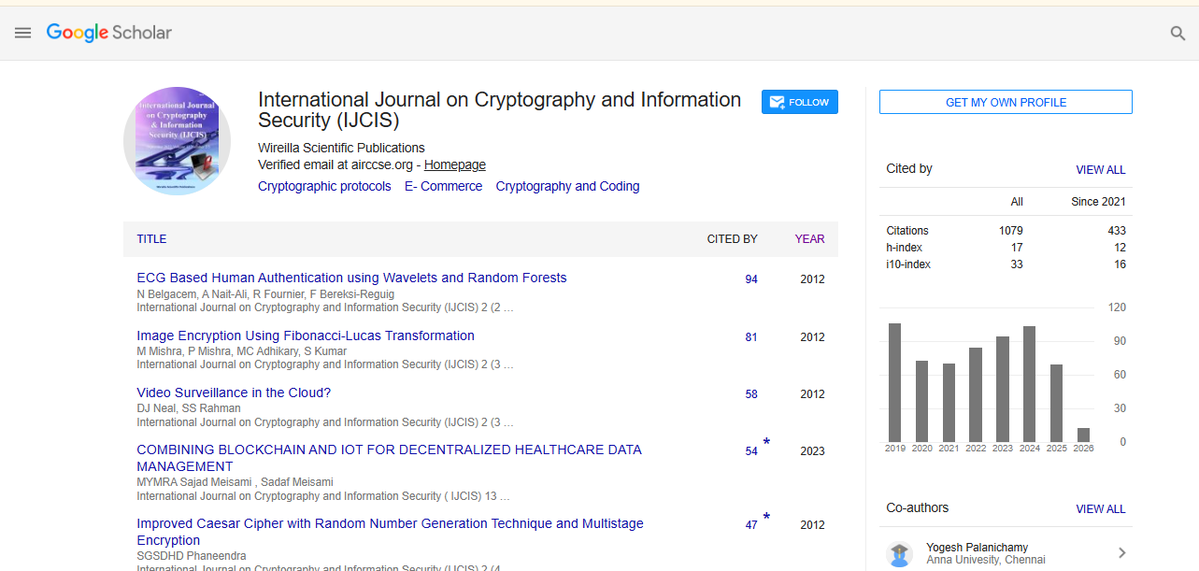Click the Google Scholar logo
The height and width of the screenshot is (571, 1199).
tap(109, 32)
